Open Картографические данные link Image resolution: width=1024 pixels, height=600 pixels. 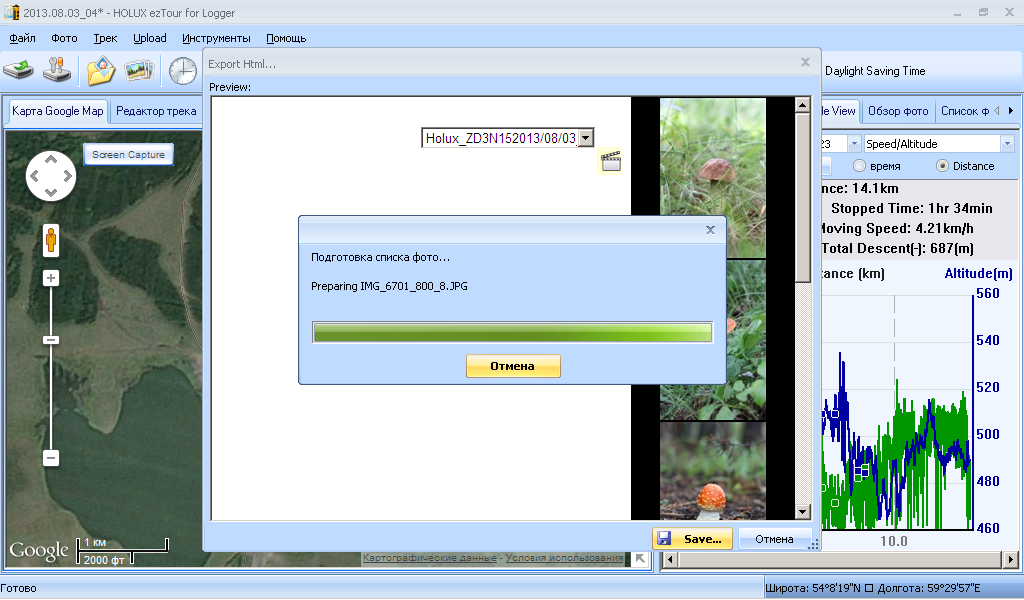(x=429, y=558)
